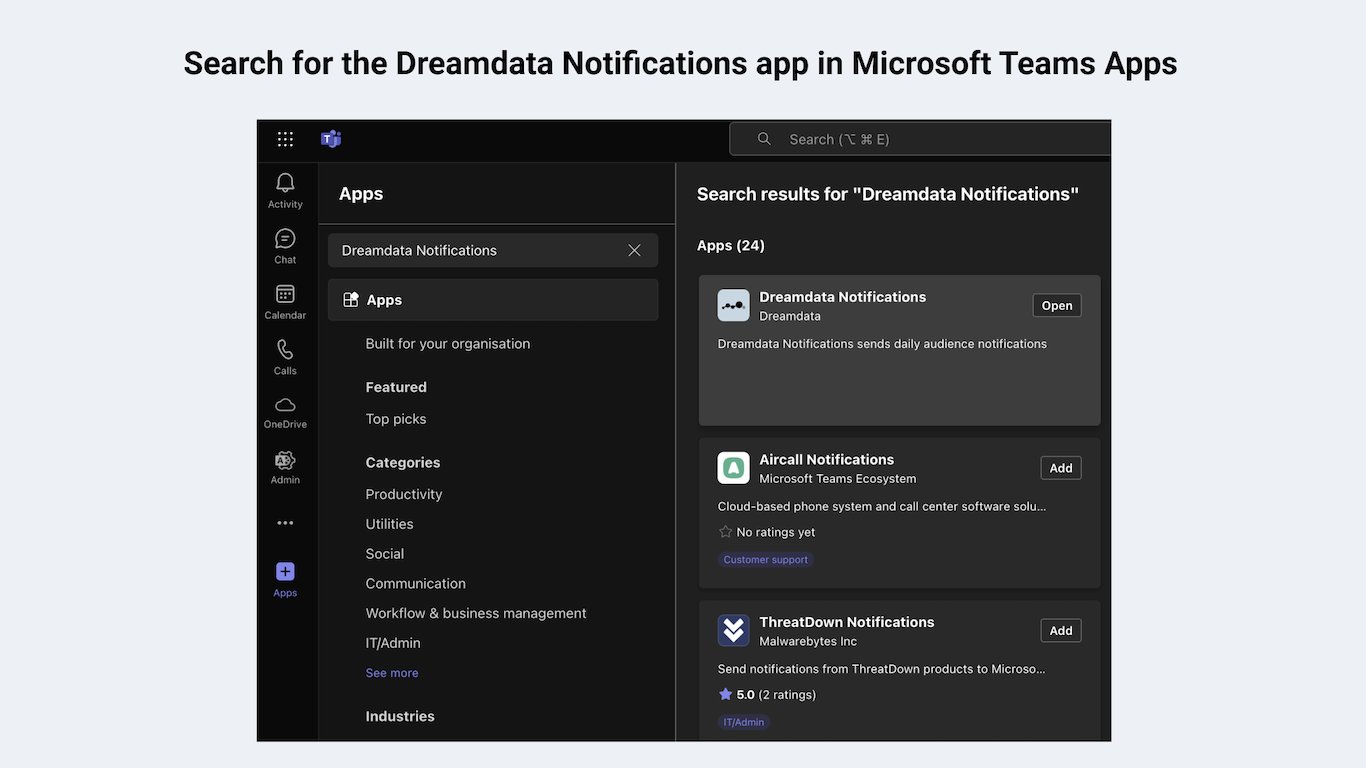Add the Aircall Notifications app
Viewport: 1366px width, 768px height.
(1061, 468)
